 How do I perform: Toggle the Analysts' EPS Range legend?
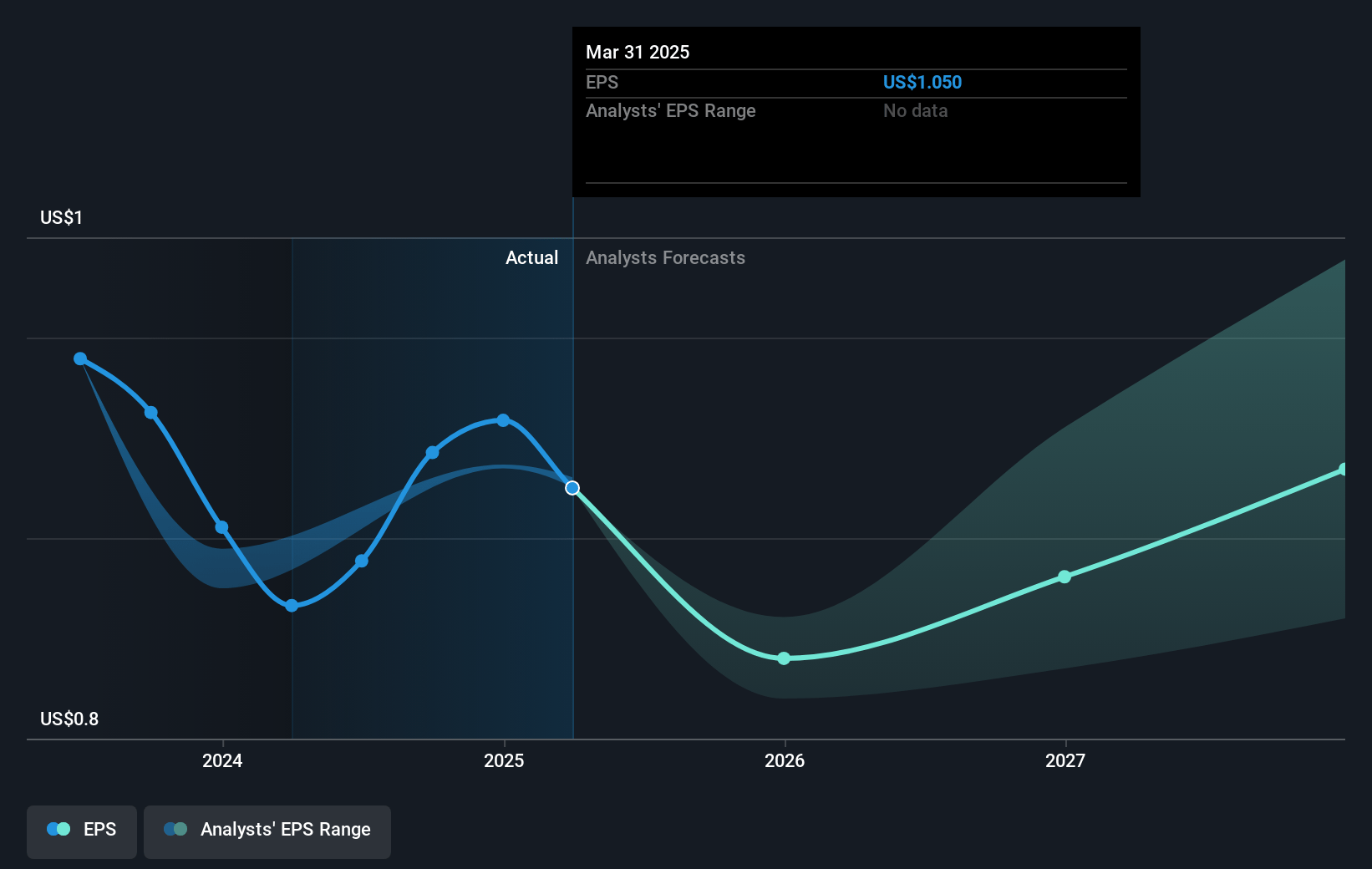[x=267, y=831]
